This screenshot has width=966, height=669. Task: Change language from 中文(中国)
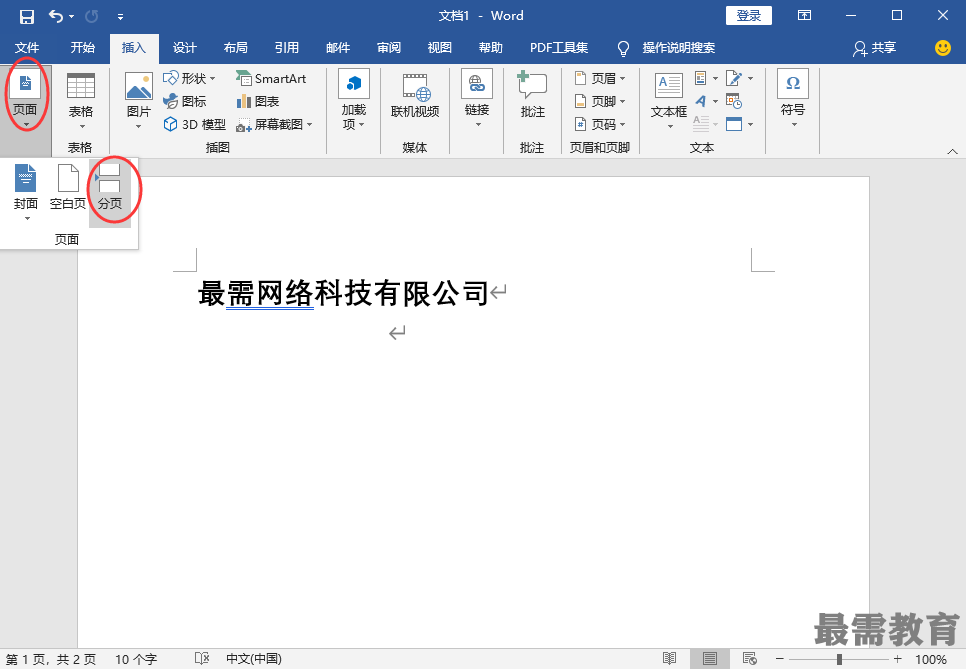click(254, 659)
